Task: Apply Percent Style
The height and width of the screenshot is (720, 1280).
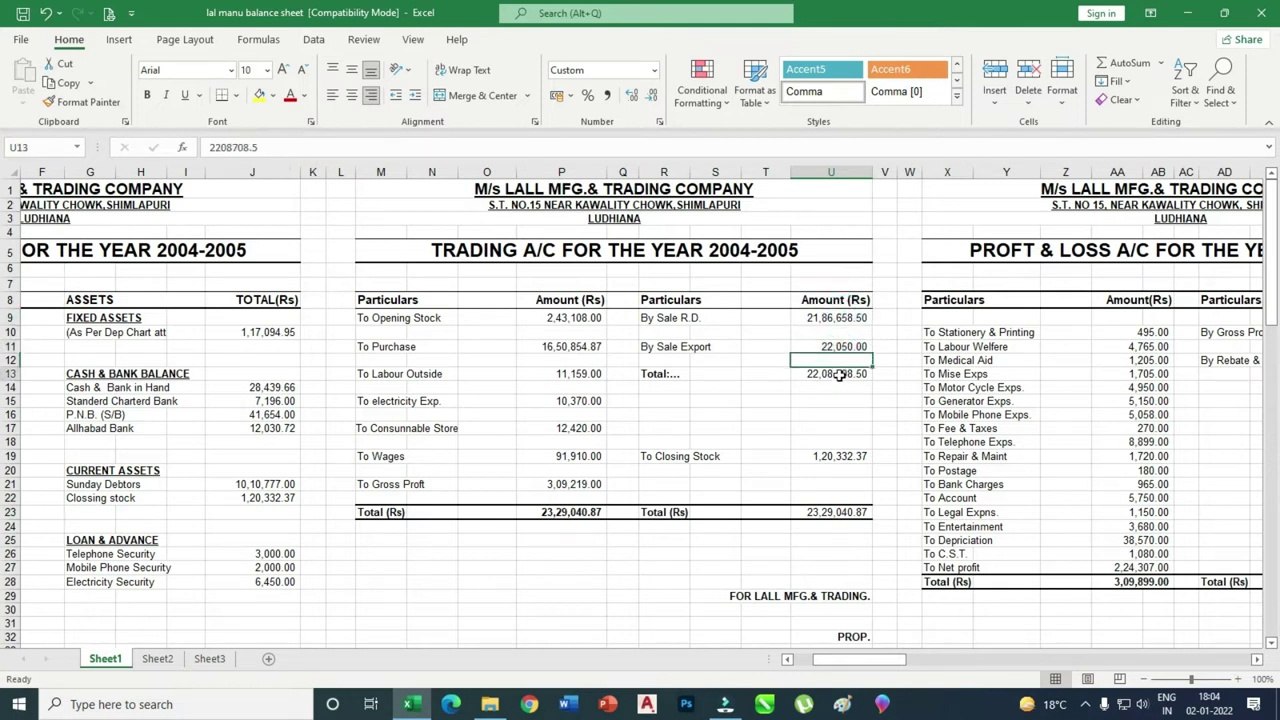Action: (588, 95)
